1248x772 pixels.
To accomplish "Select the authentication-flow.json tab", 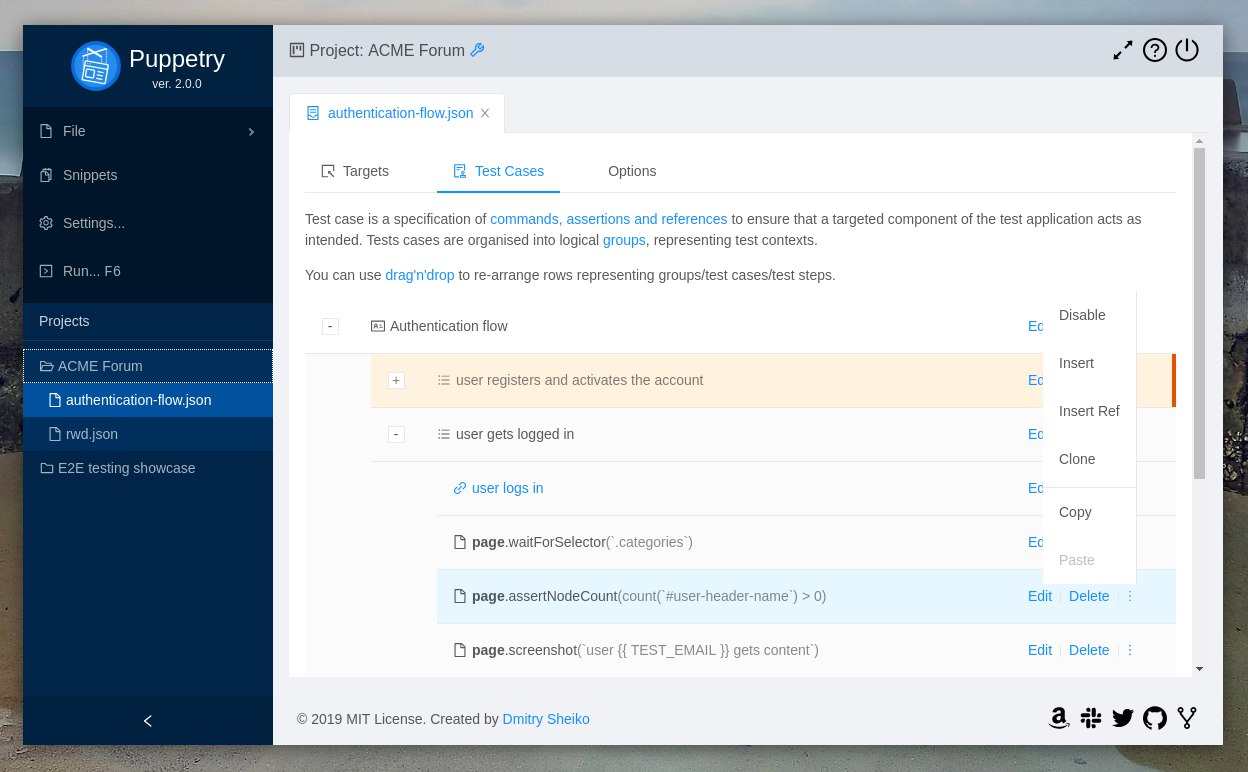I will [397, 113].
